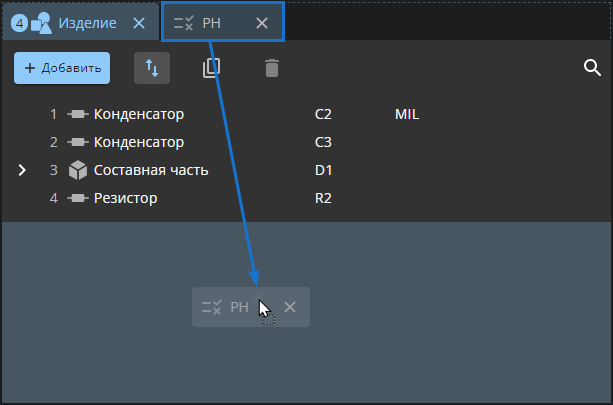Close the Изделие tab
The height and width of the screenshot is (405, 613).
click(139, 23)
